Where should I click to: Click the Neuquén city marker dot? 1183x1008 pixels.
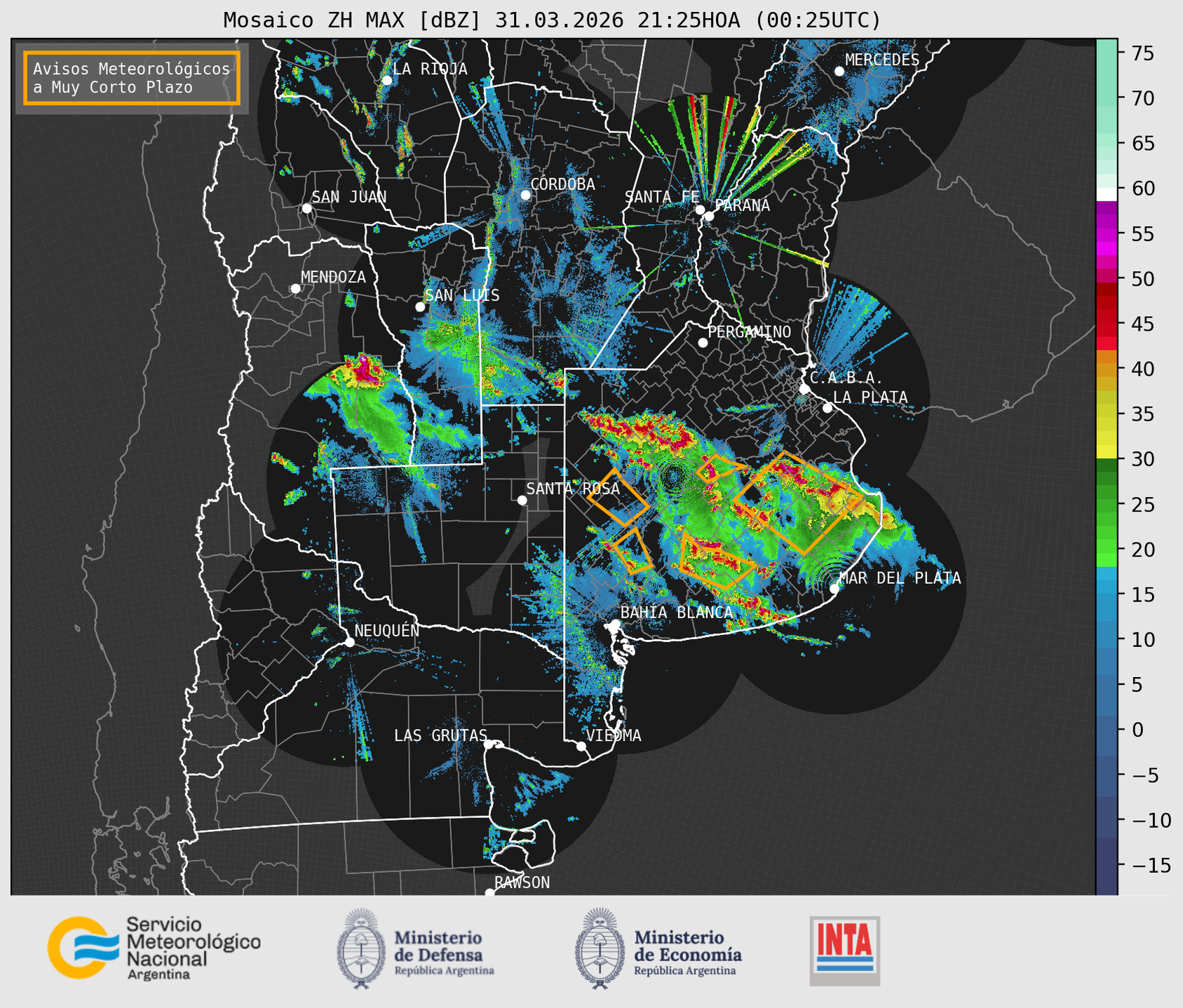pyautogui.click(x=350, y=642)
